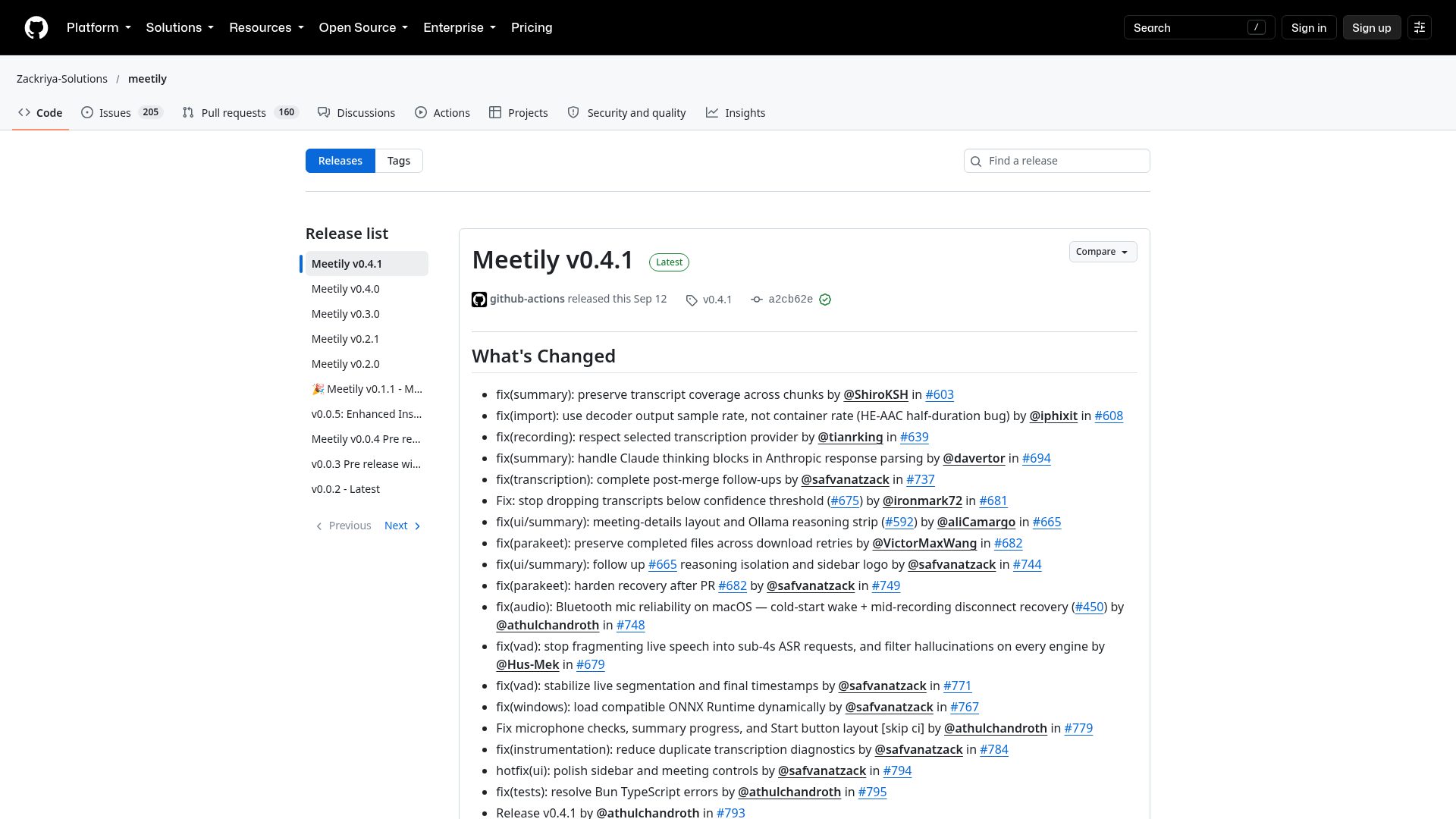Select Meetily v0.4.0 in release list
Viewport: 1456px width, 819px height.
[366, 289]
